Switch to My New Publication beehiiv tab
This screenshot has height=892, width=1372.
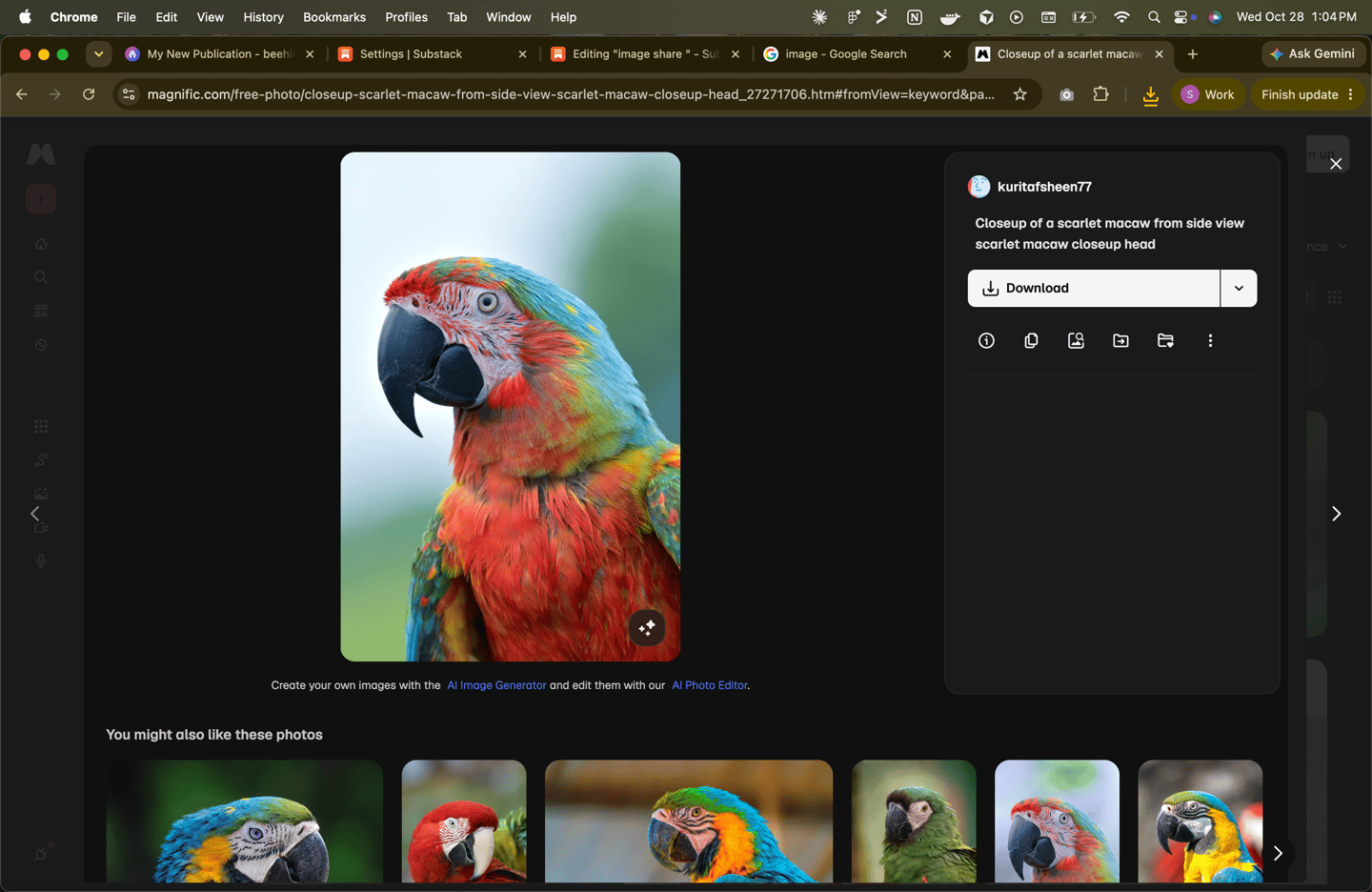[219, 54]
